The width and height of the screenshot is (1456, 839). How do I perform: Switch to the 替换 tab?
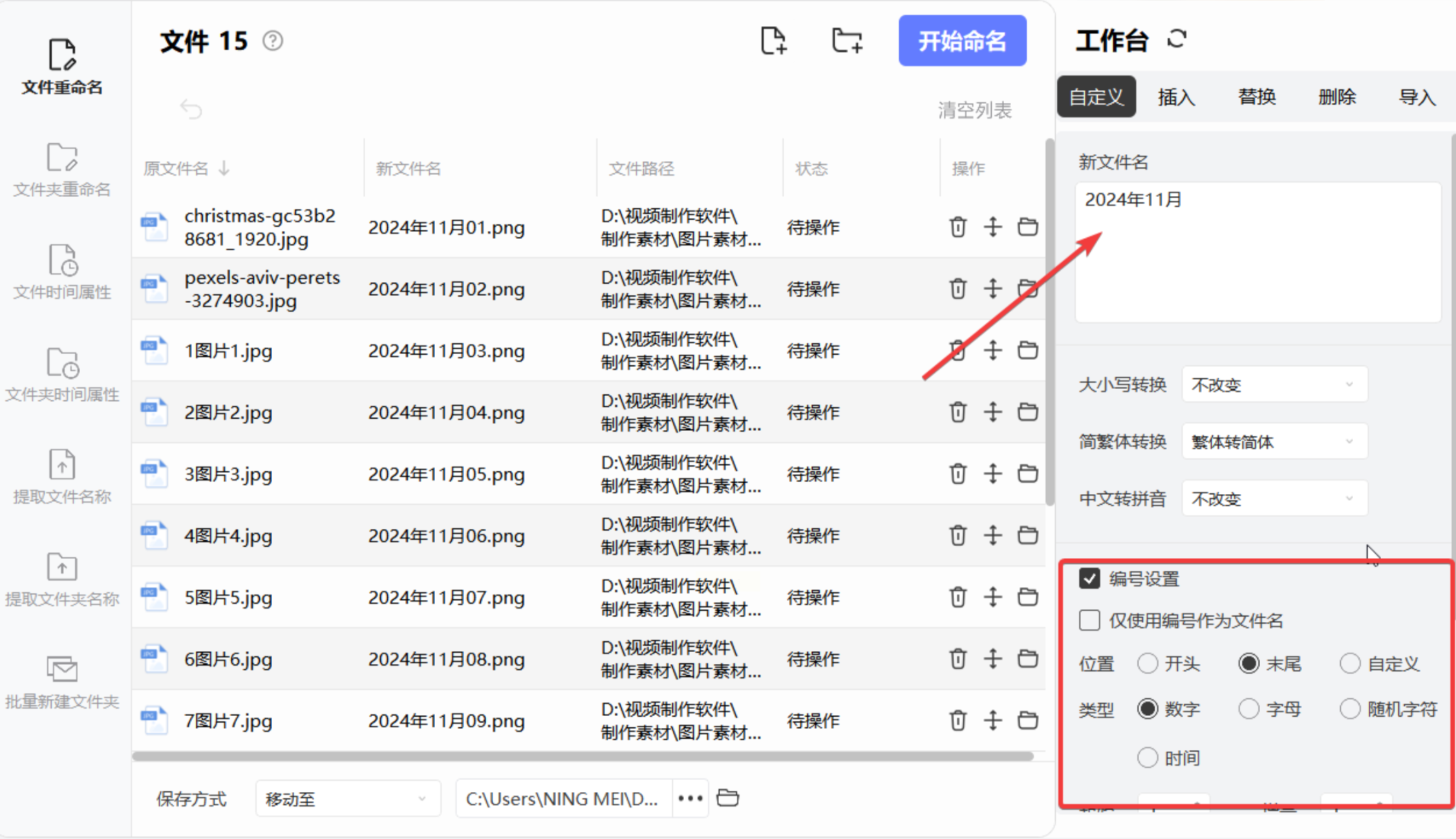click(x=1256, y=97)
